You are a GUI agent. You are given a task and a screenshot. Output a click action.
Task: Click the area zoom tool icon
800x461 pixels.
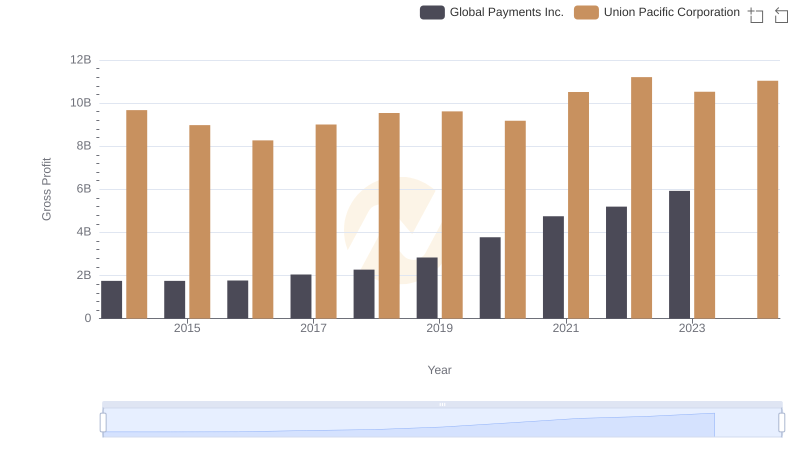coord(756,15)
